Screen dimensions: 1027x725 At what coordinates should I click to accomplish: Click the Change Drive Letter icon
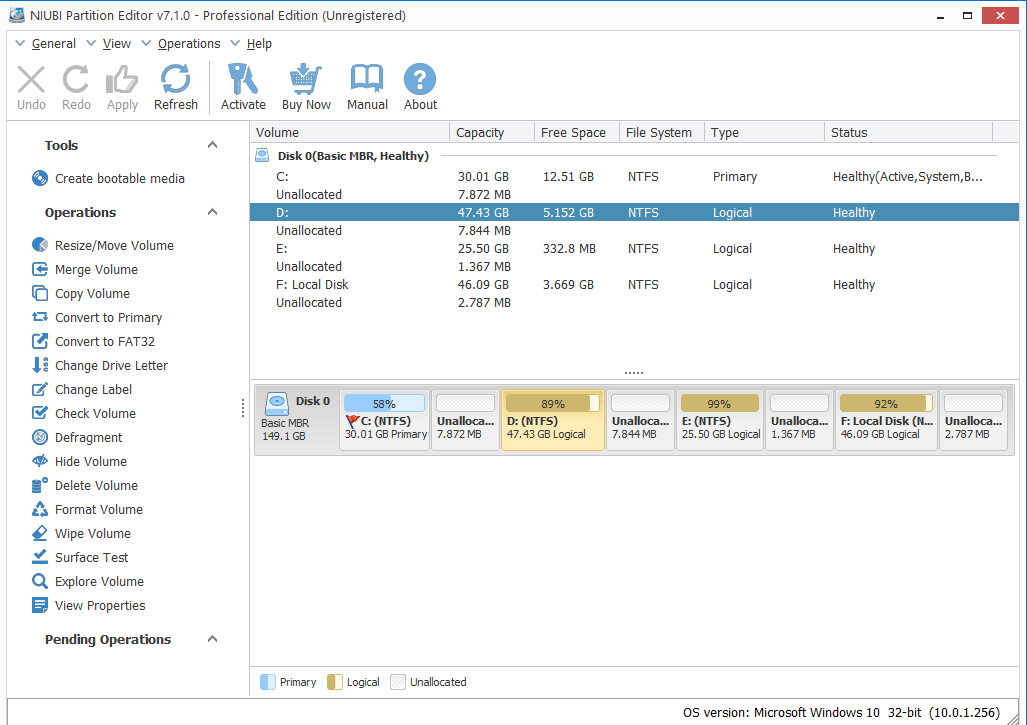[40, 365]
